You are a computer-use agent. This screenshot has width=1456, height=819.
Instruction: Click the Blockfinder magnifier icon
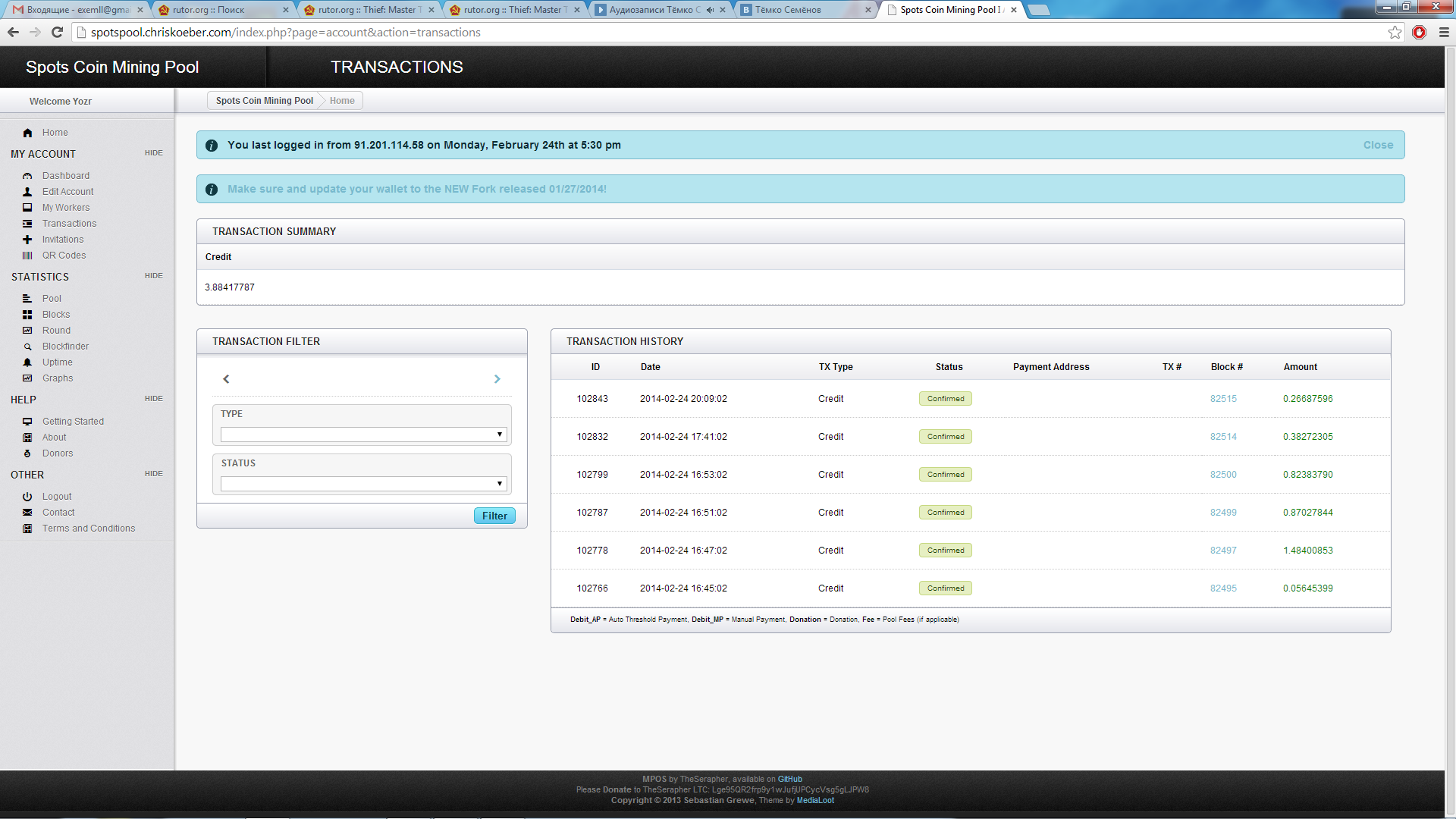[x=27, y=347]
